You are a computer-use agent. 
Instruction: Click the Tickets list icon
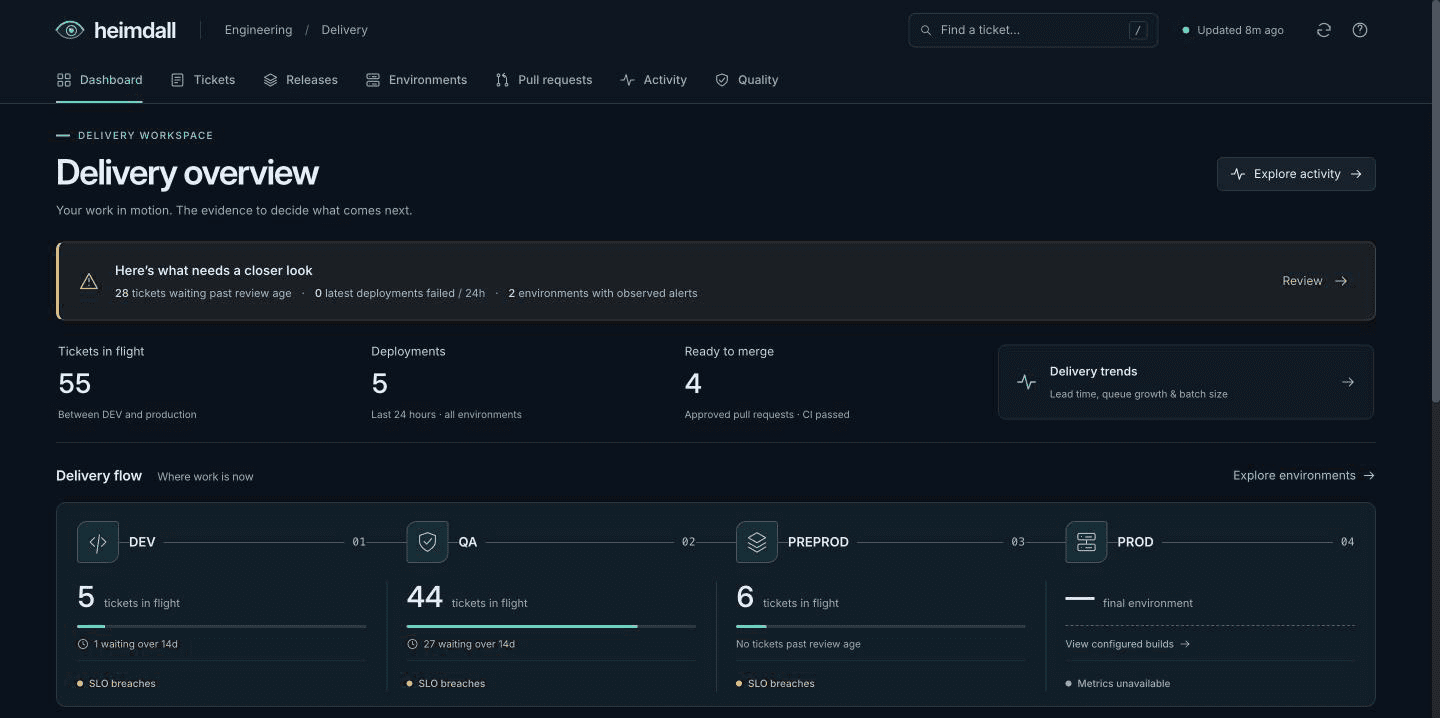coord(177,80)
